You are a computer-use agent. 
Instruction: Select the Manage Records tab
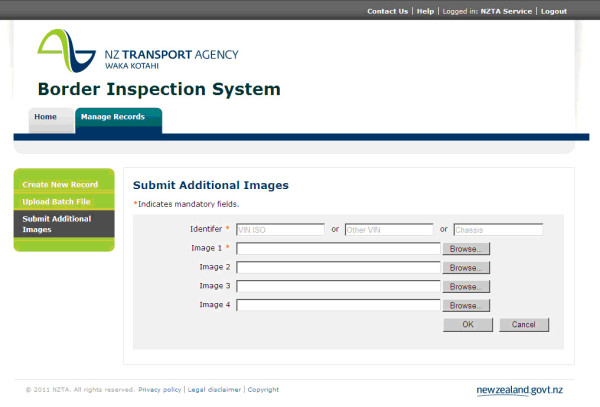pos(112,117)
